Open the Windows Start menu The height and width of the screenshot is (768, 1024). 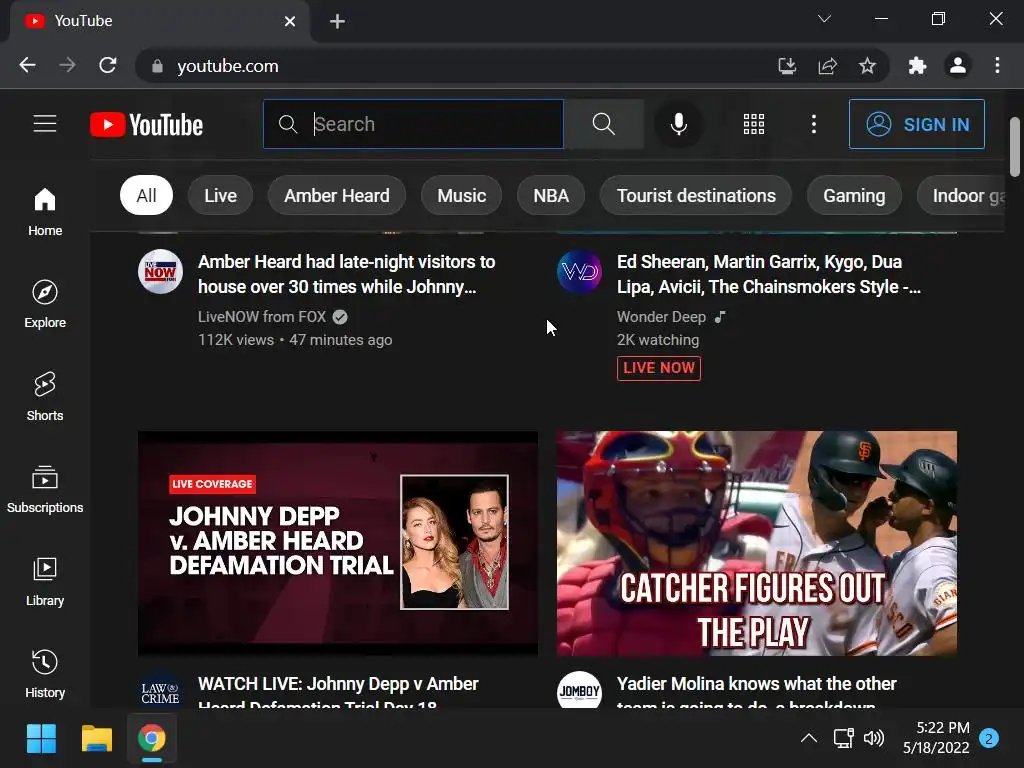(41, 739)
